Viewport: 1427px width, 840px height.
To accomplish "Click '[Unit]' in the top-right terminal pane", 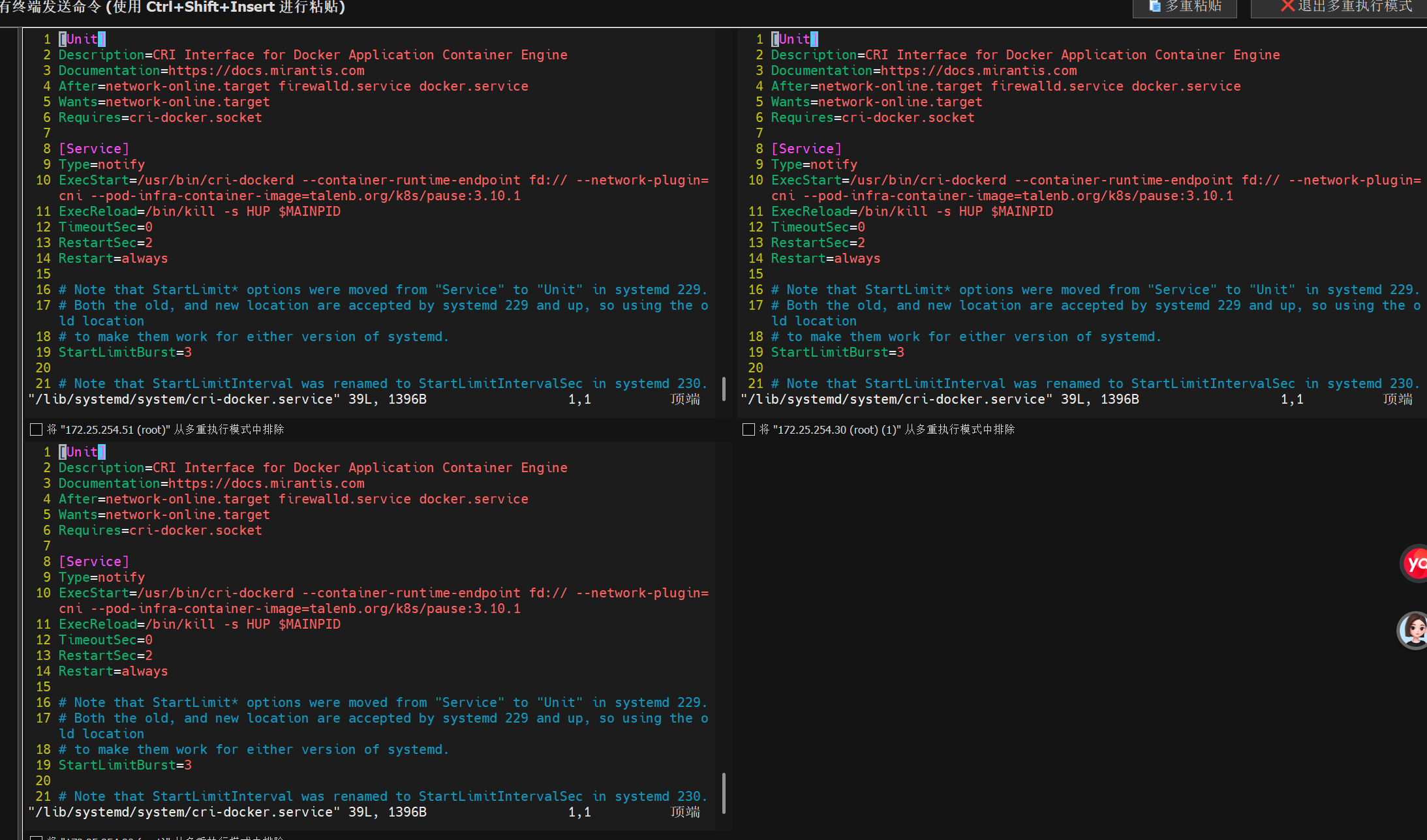I will click(x=795, y=39).
